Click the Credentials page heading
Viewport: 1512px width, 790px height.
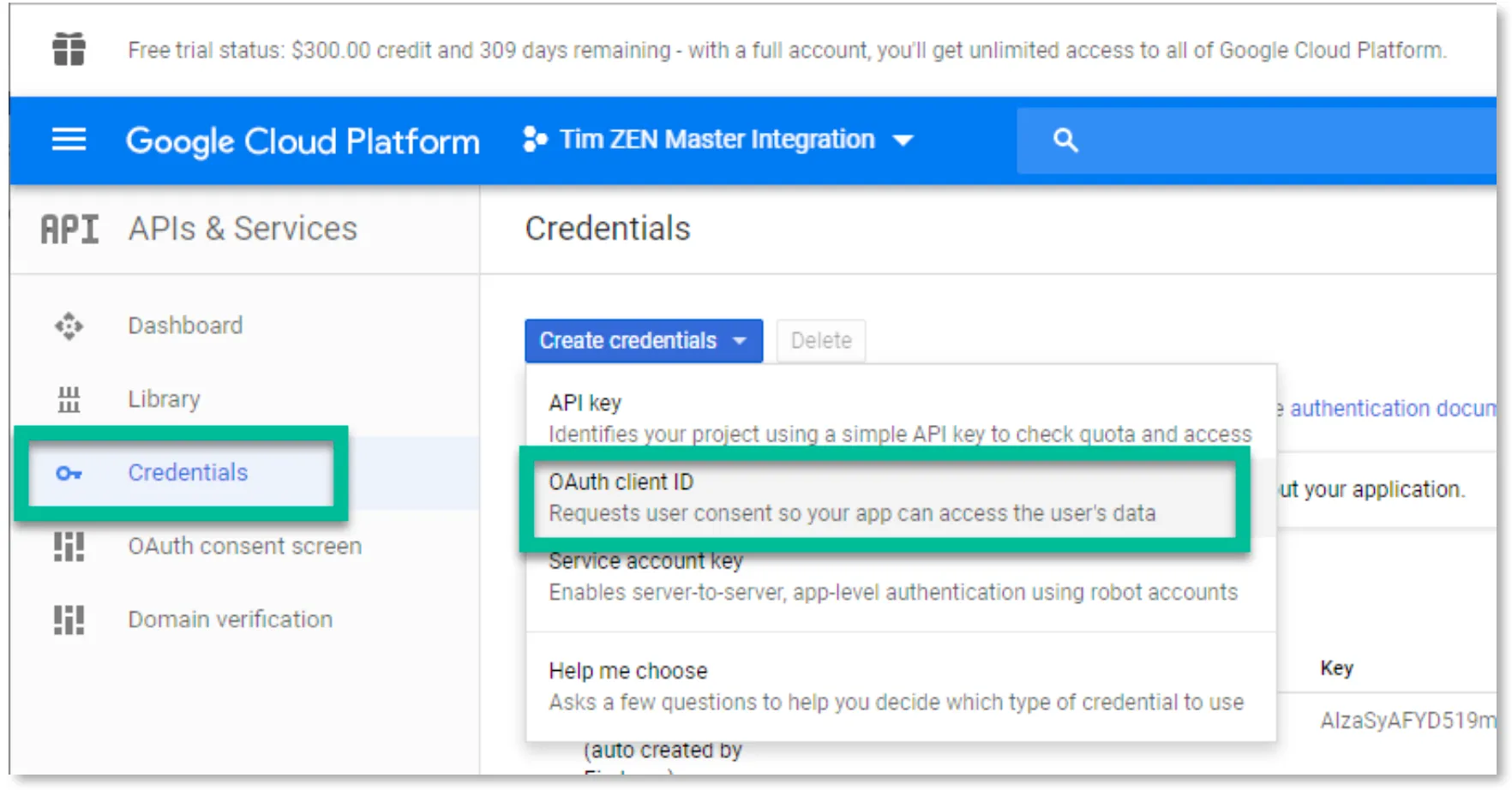point(608,229)
